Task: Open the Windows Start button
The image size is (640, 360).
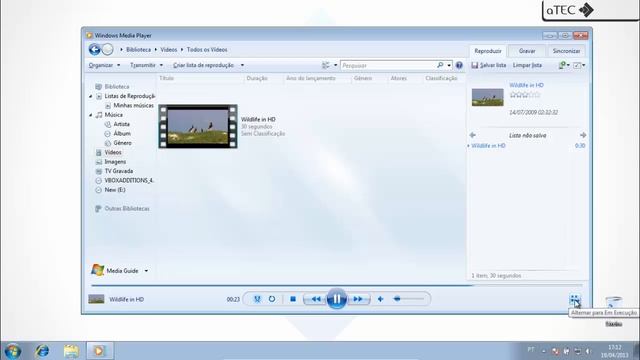Action: (13, 351)
